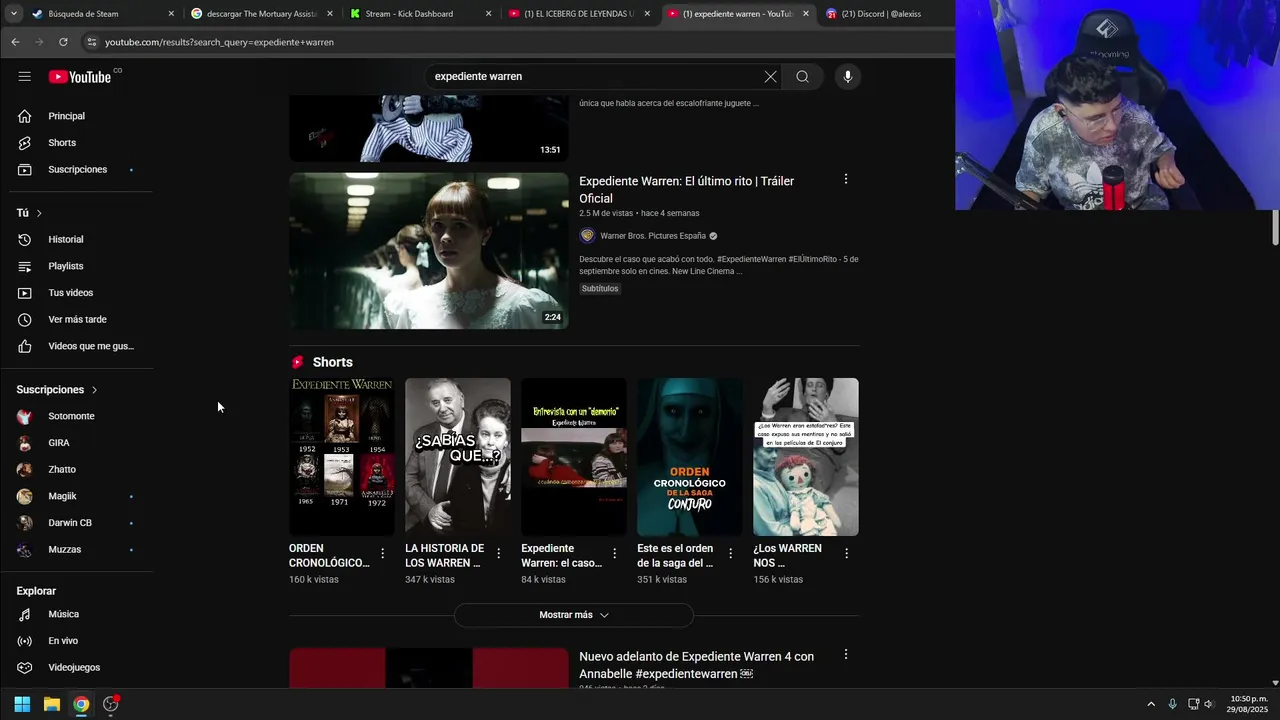Screen dimensions: 1280x720
Task: Play the ¿SABÍAS QUE...? short thumbnail
Action: 458,457
